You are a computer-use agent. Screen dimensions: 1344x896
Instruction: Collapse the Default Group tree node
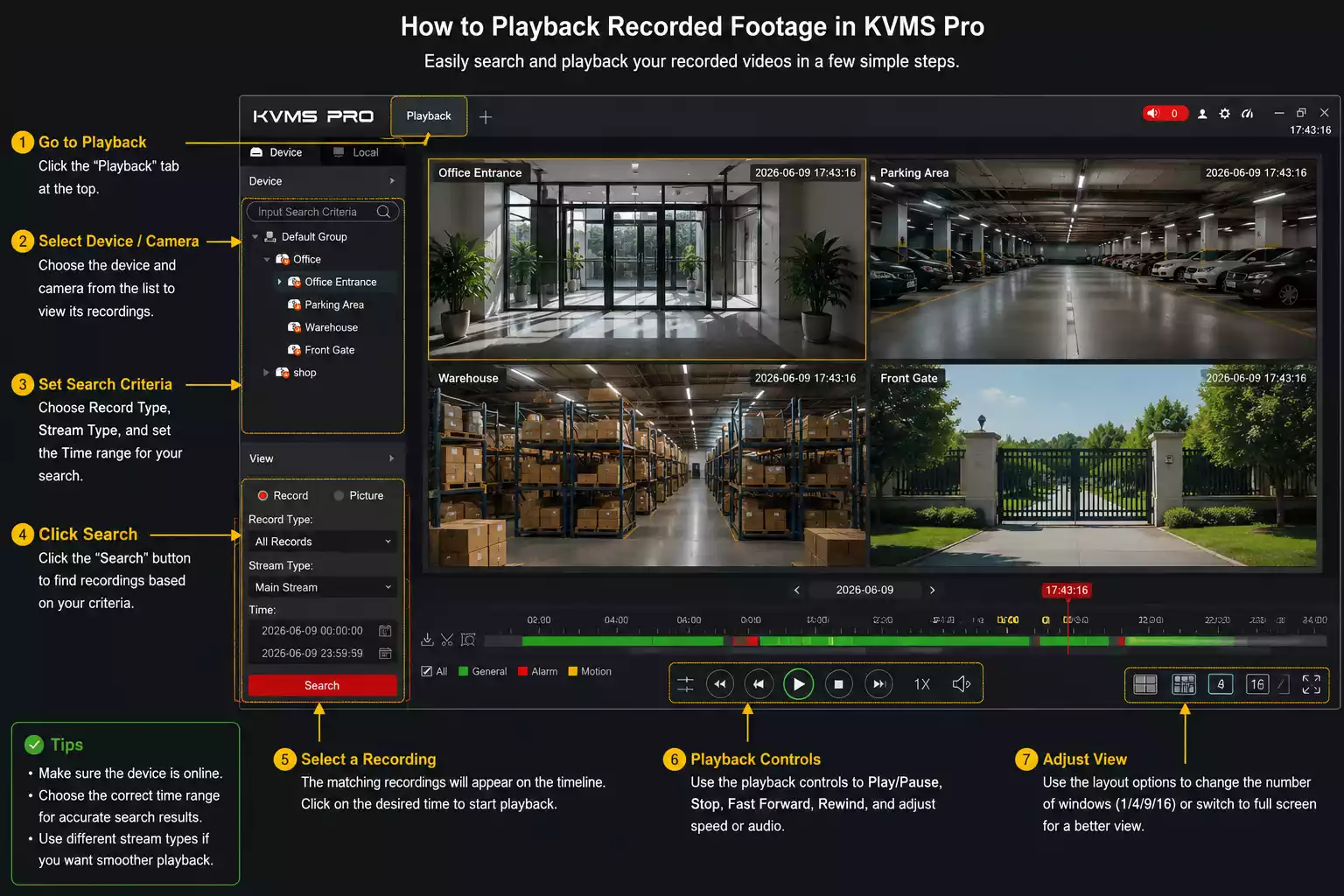click(x=255, y=237)
